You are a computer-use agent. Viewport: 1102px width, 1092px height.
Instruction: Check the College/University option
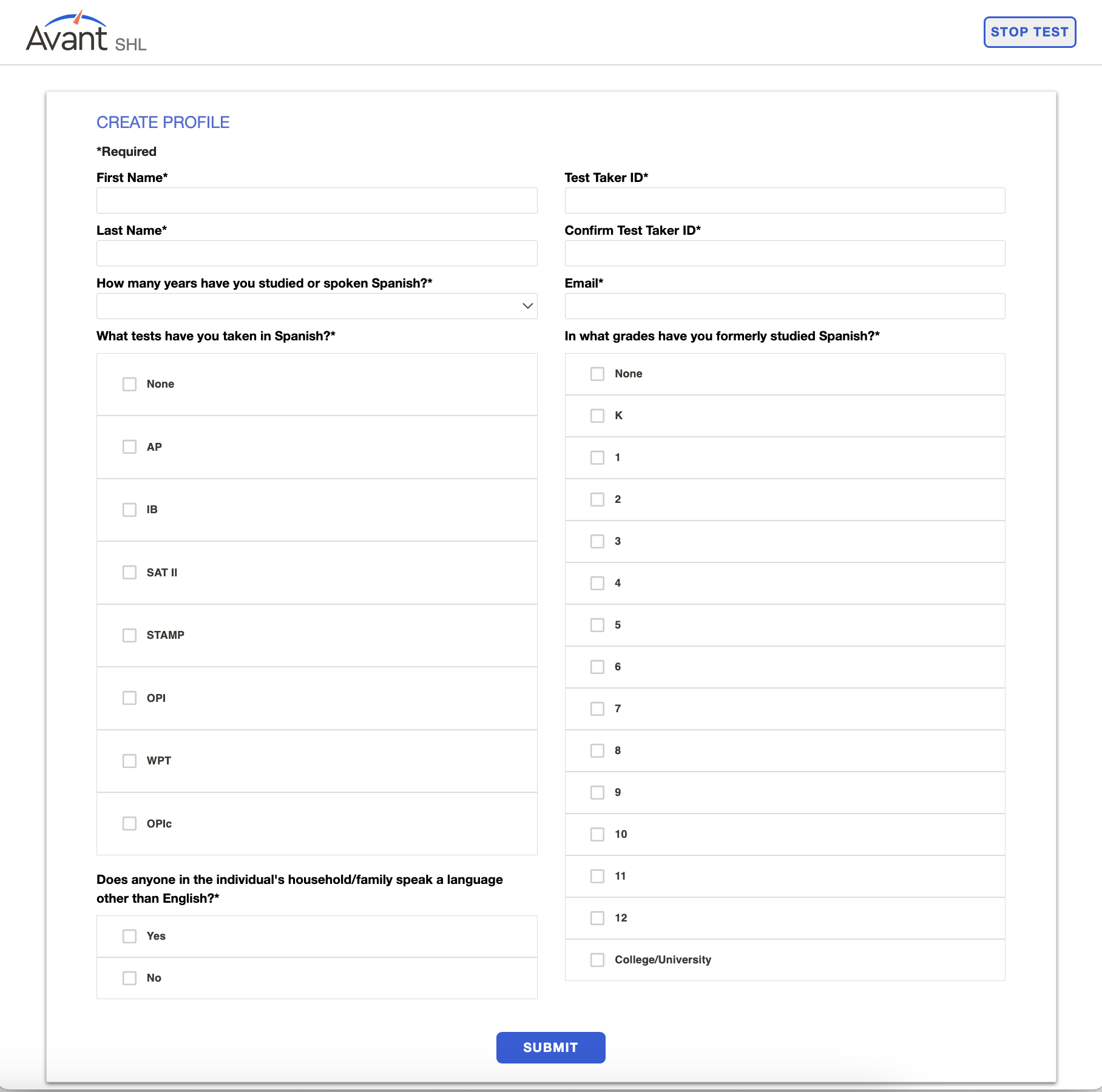598,960
